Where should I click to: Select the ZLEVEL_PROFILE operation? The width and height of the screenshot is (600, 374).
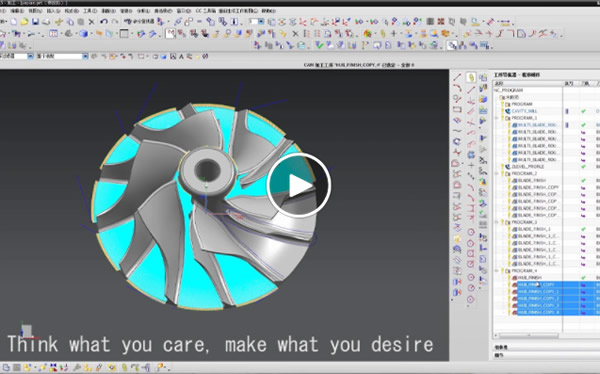click(528, 167)
